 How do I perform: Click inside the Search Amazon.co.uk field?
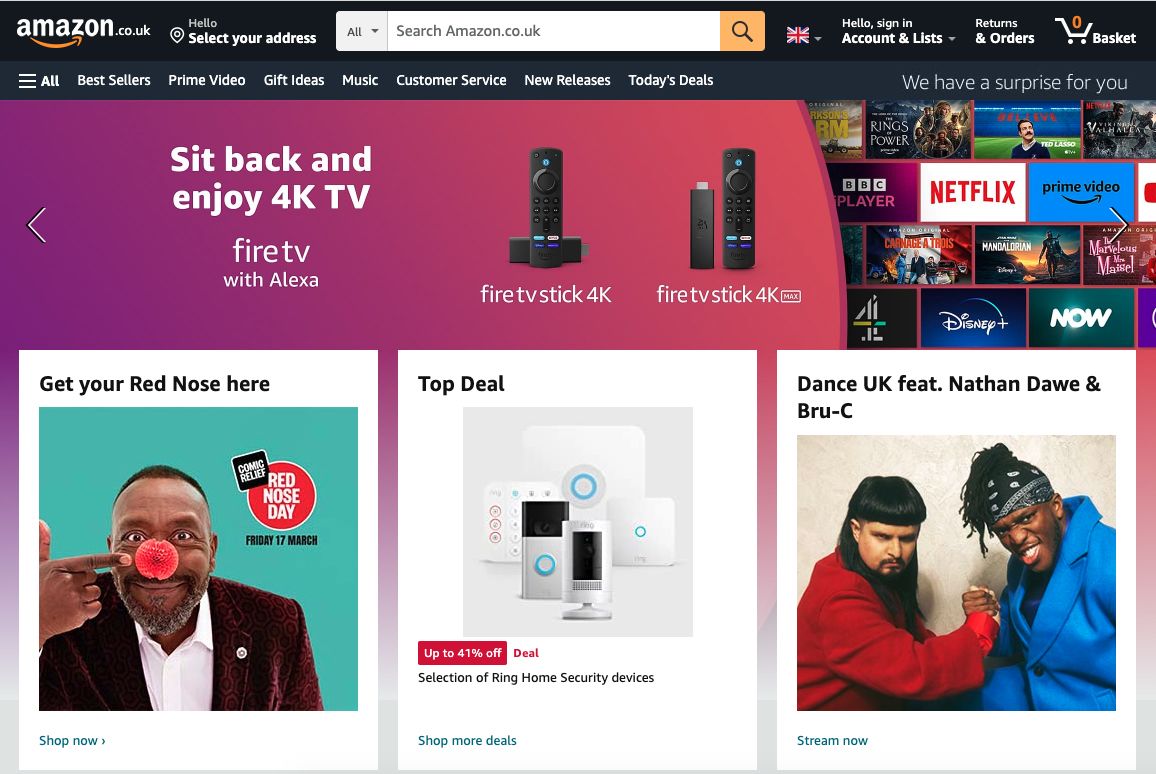point(553,31)
